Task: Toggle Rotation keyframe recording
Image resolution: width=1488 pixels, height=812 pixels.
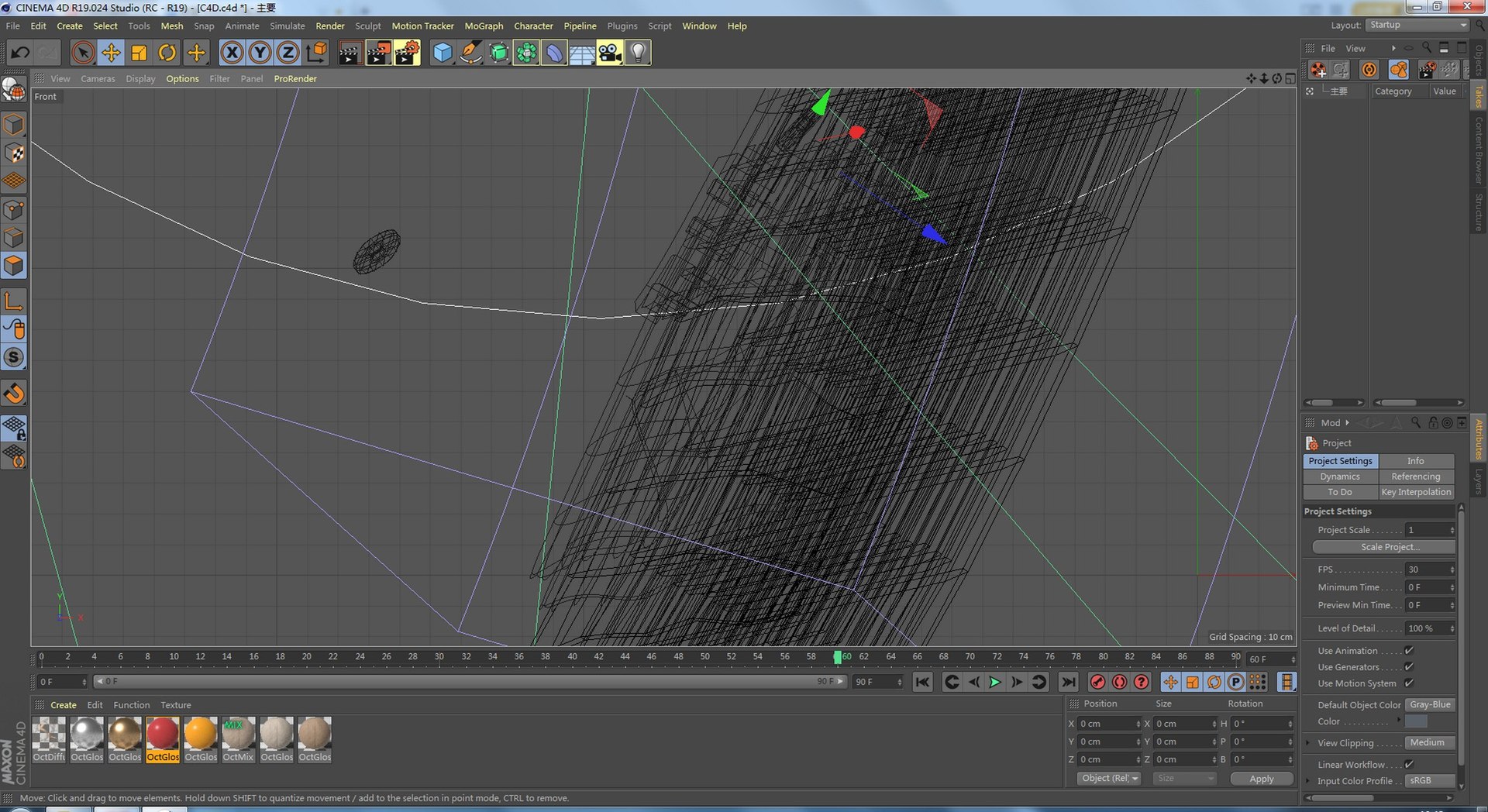Action: [x=1214, y=682]
